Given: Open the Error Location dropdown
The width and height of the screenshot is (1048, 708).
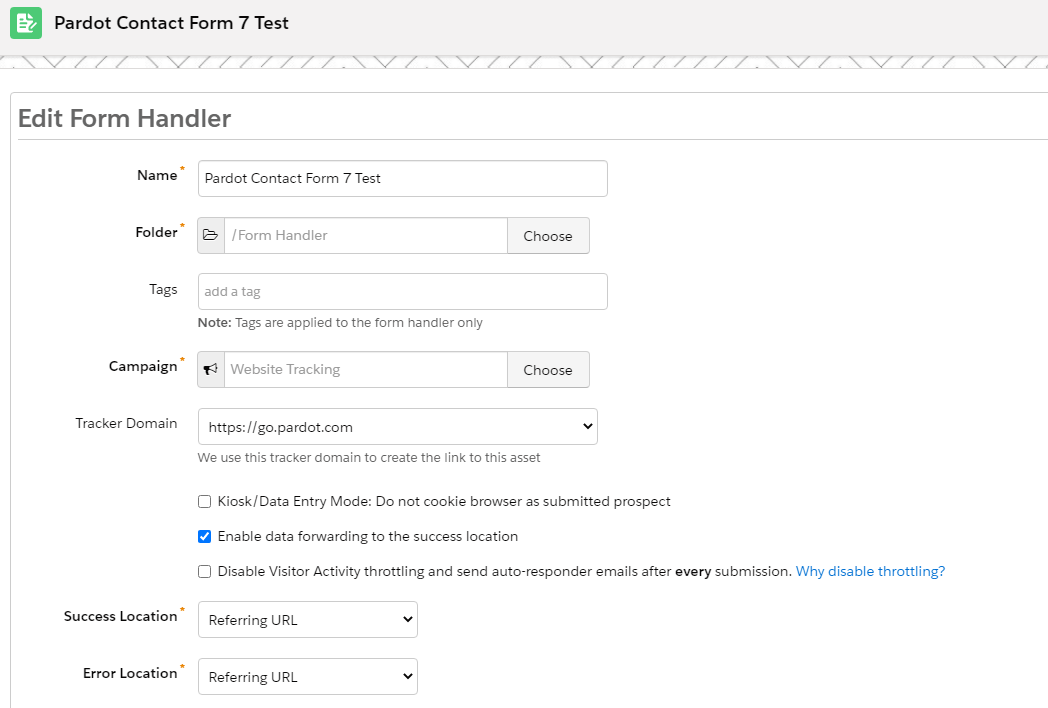Looking at the screenshot, I should [307, 677].
